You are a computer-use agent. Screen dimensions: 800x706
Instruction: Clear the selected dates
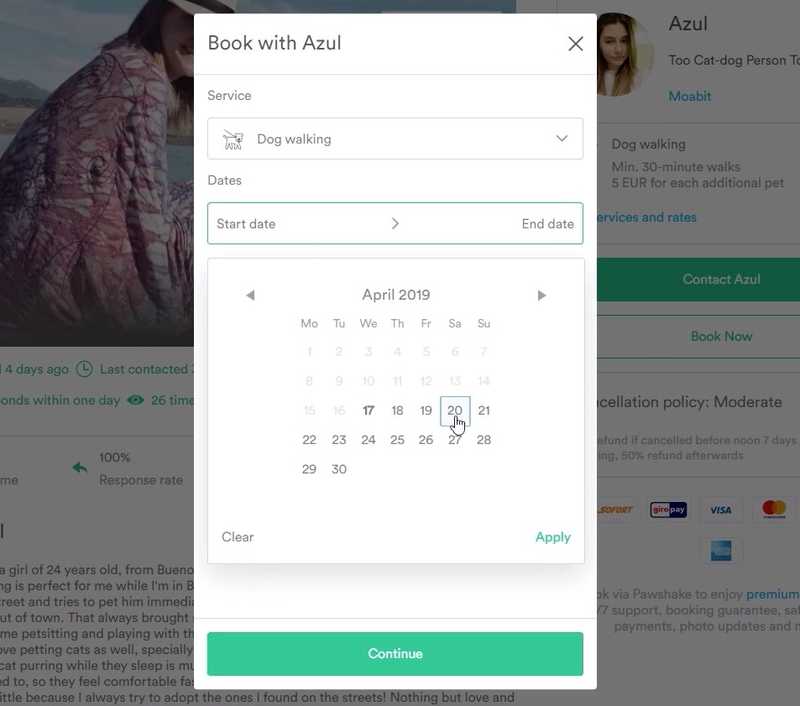[x=237, y=537]
